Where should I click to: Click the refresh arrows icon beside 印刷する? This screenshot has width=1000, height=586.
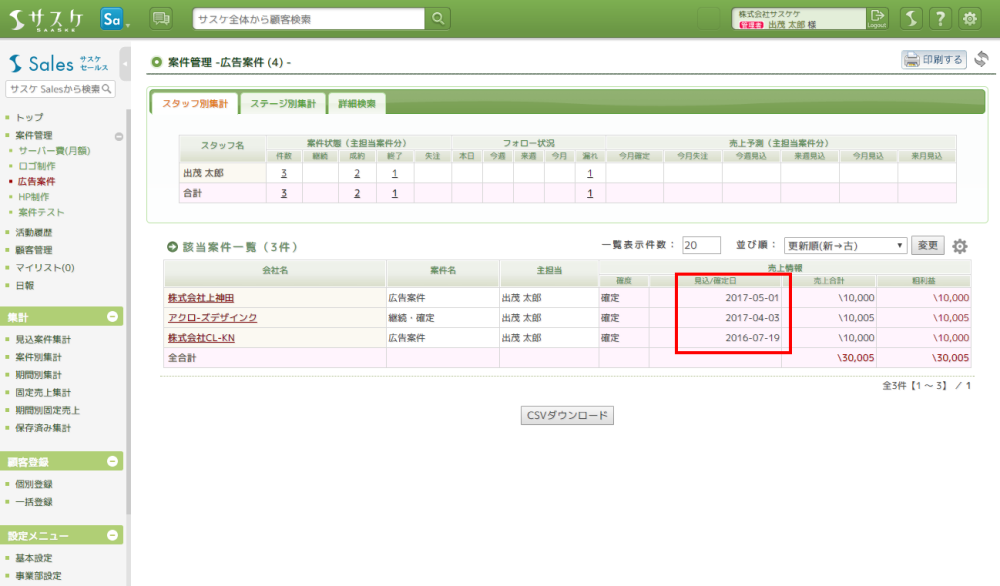click(982, 60)
